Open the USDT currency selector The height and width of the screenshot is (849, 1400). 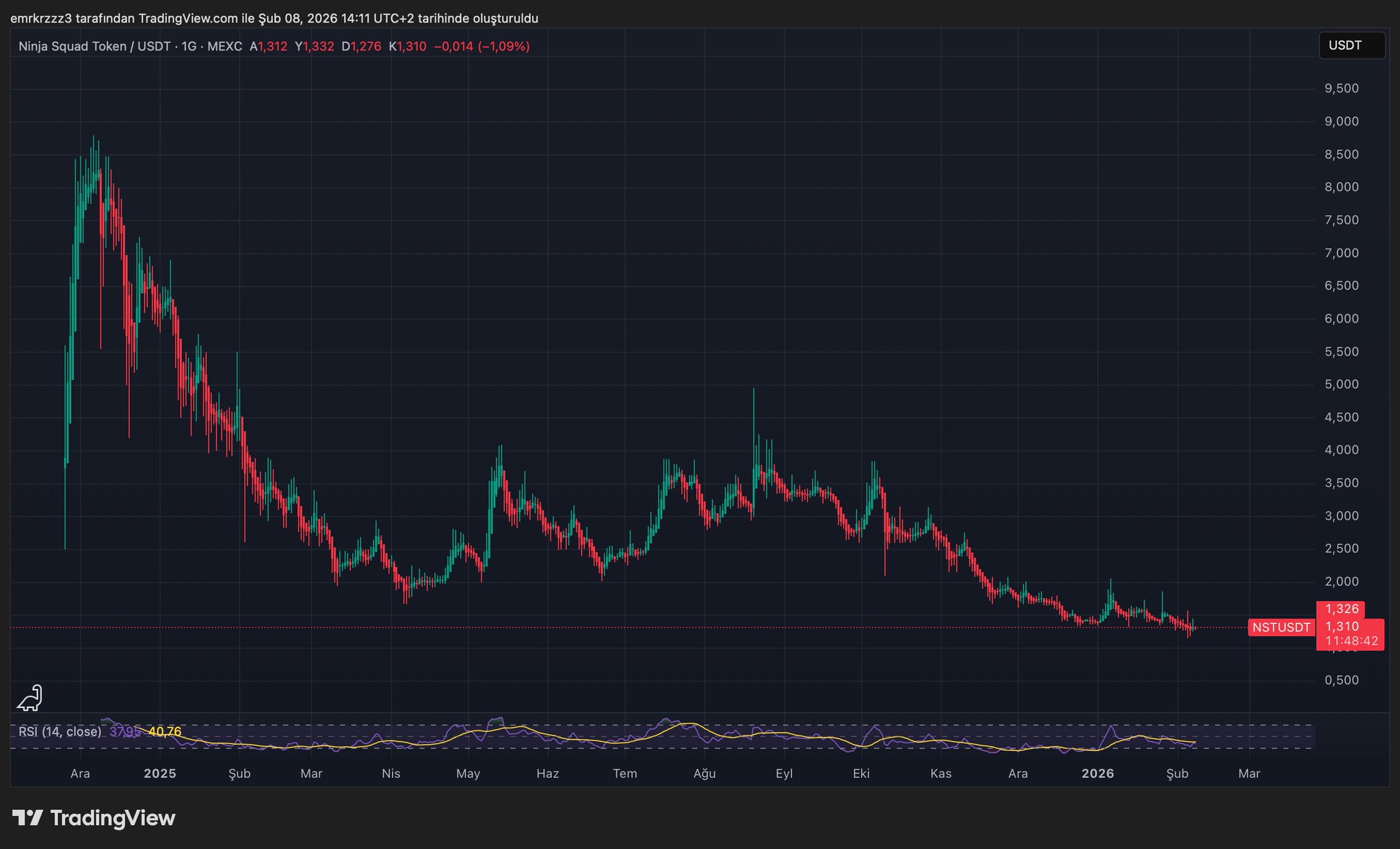pyautogui.click(x=1351, y=46)
